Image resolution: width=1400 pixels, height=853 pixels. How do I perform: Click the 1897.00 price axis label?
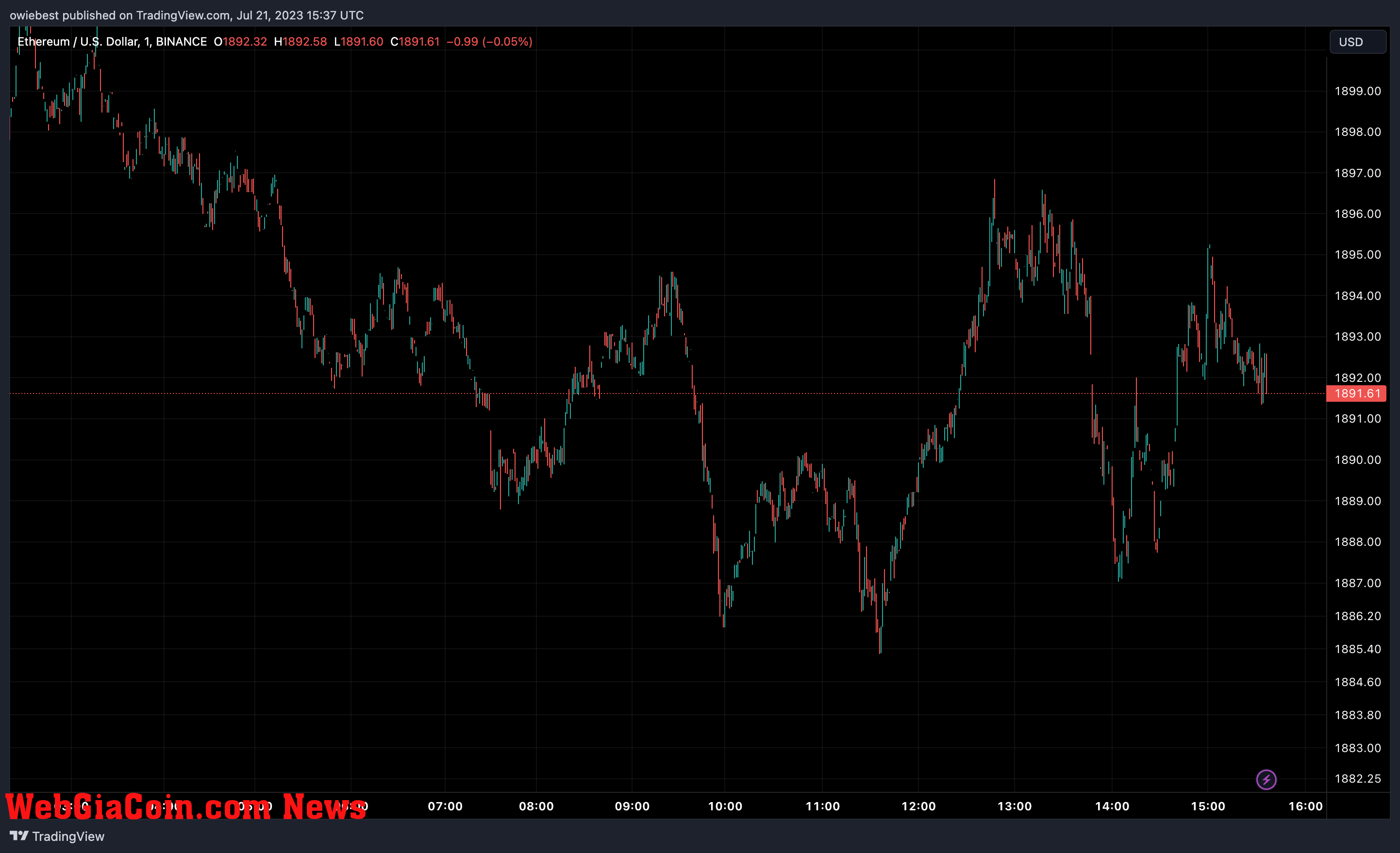(x=1357, y=173)
